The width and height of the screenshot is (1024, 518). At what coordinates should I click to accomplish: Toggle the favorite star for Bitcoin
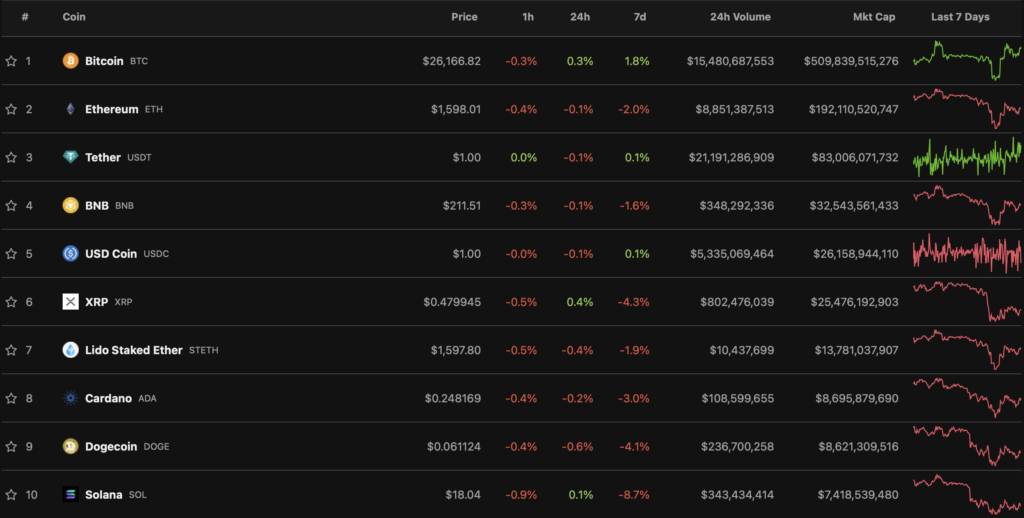coord(11,61)
